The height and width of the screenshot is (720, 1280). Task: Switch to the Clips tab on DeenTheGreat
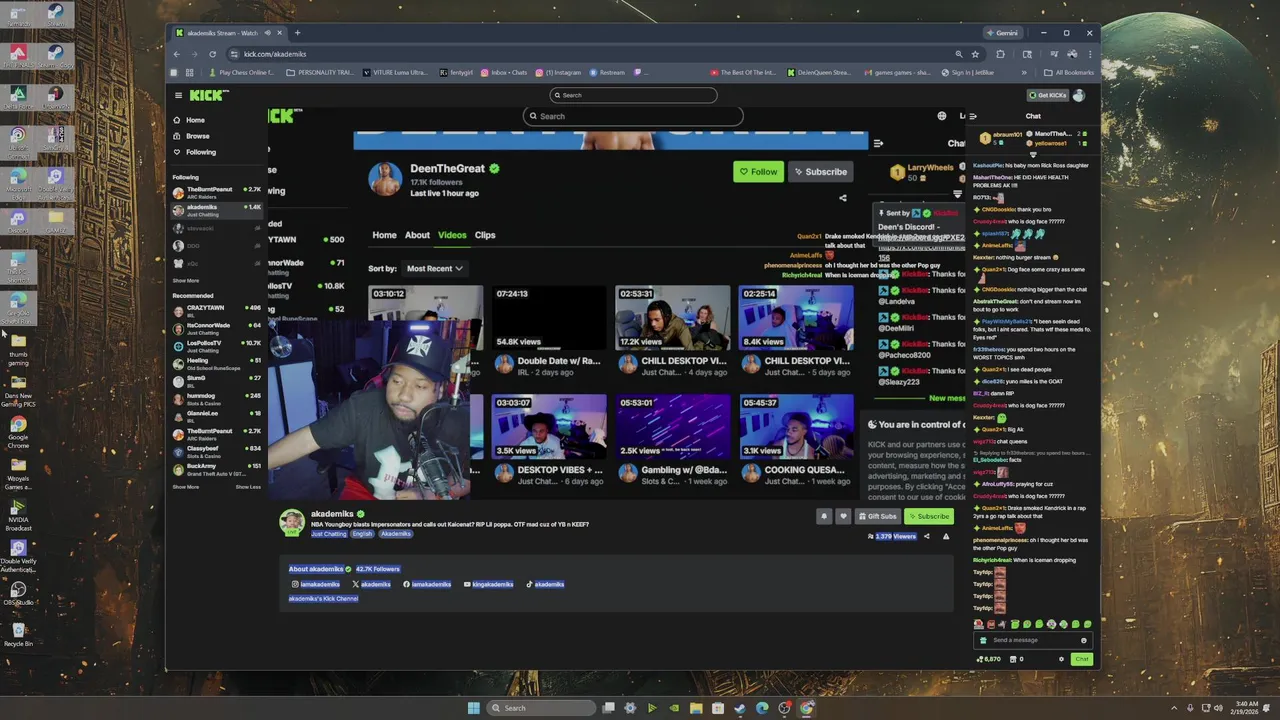(x=485, y=235)
